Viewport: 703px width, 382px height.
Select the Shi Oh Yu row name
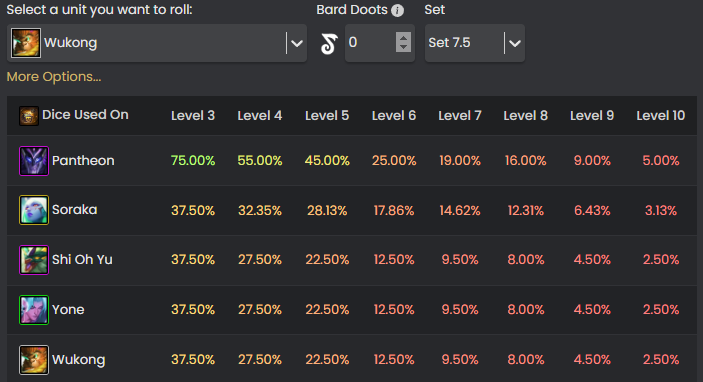pyautogui.click(x=82, y=260)
